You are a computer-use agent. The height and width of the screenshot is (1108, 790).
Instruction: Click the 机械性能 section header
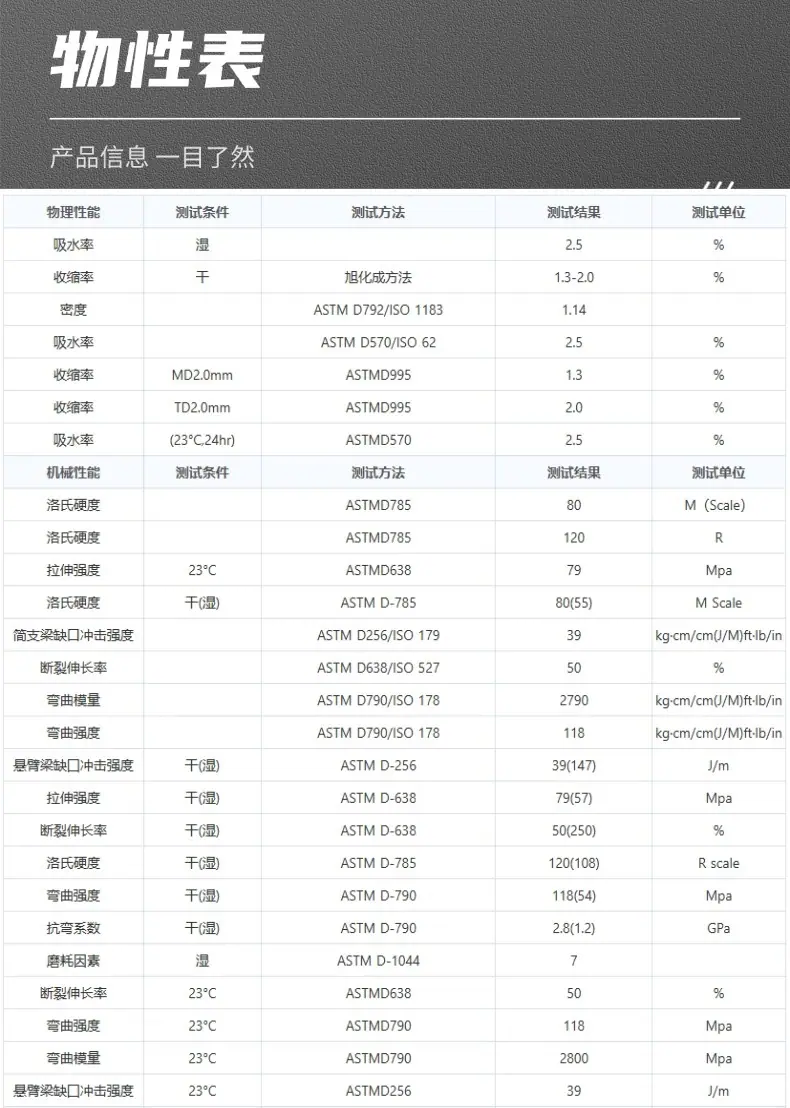coord(73,473)
